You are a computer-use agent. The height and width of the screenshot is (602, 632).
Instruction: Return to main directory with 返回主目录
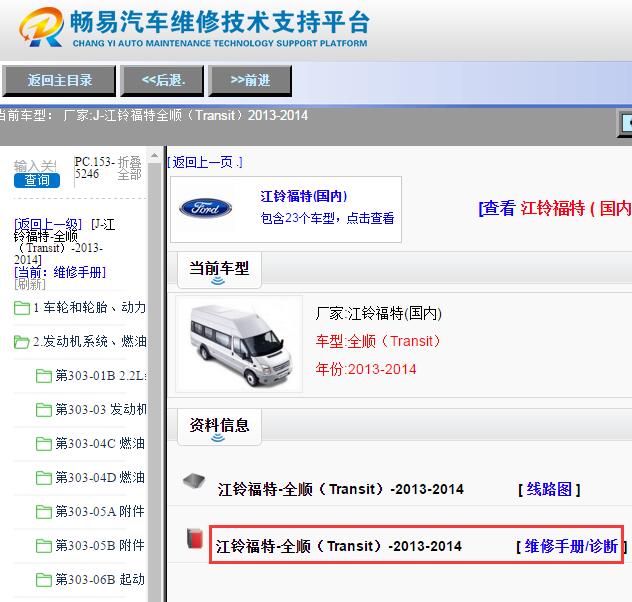[59, 81]
